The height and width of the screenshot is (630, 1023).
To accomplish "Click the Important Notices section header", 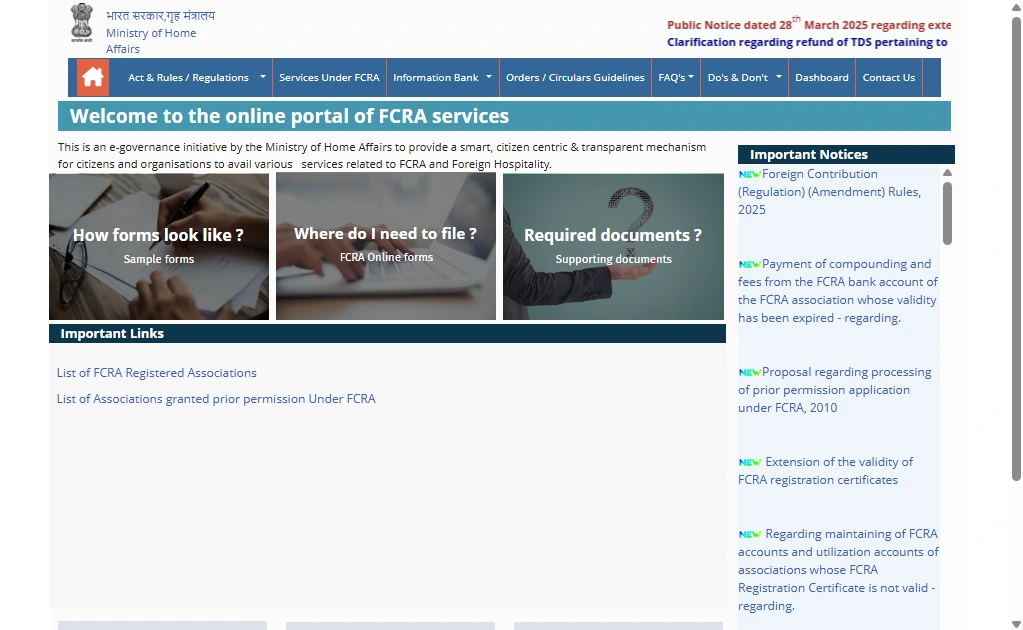I will [846, 155].
